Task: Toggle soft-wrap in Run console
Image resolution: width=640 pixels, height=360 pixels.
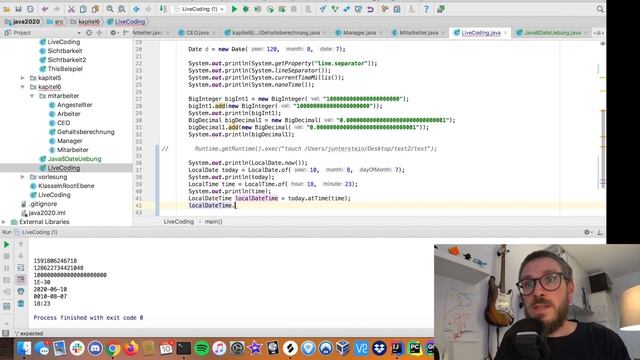Action: (21, 267)
